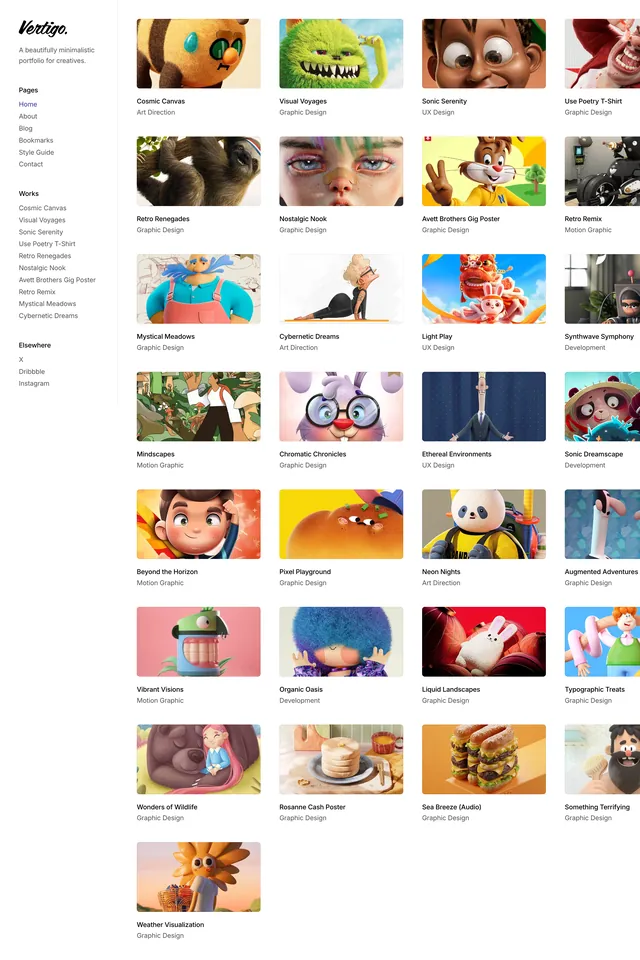Image resolution: width=640 pixels, height=960 pixels.
Task: Visit the X social link
Action: (x=21, y=360)
